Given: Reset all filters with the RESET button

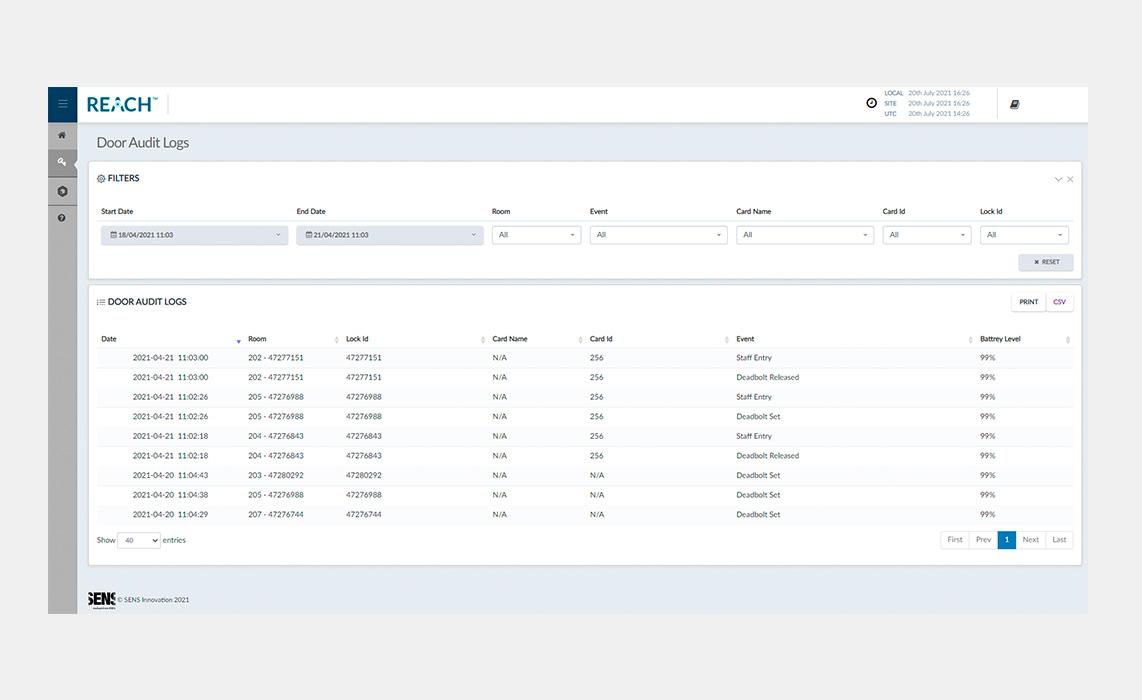Looking at the screenshot, I should point(1046,262).
